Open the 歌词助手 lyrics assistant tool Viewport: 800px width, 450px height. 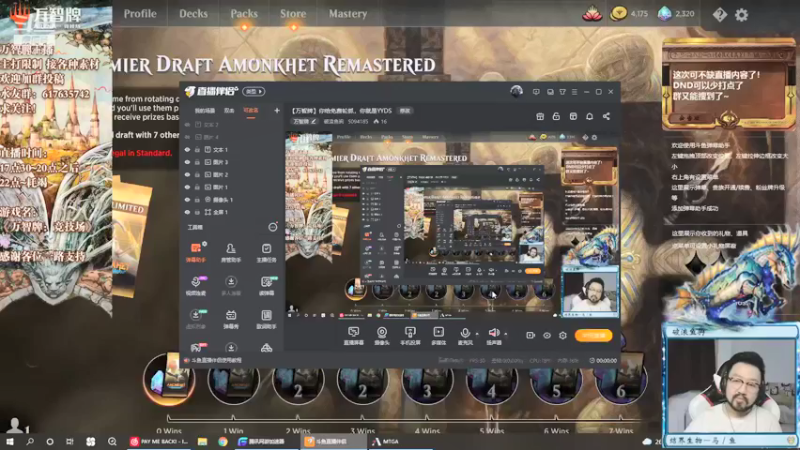266,319
